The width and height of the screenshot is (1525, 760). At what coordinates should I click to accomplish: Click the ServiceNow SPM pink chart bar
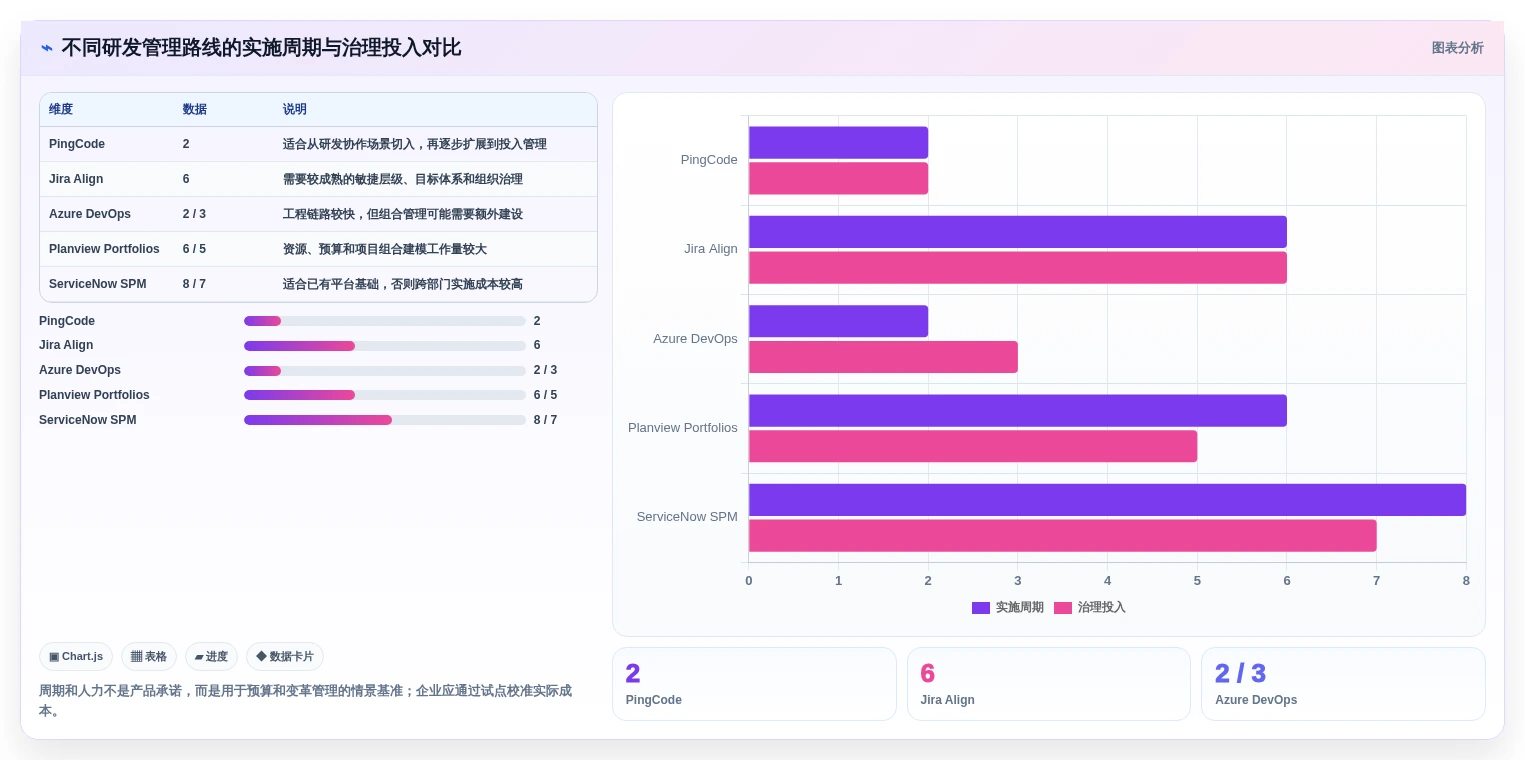(x=1063, y=535)
